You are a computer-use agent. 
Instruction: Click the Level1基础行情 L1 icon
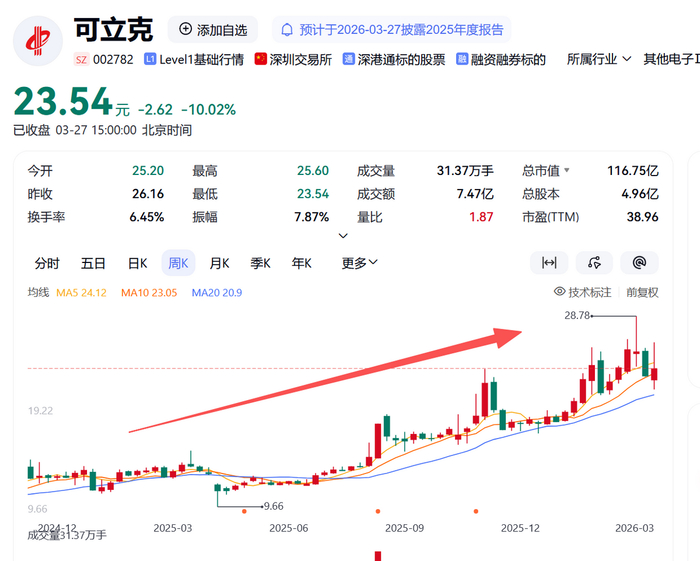150,59
